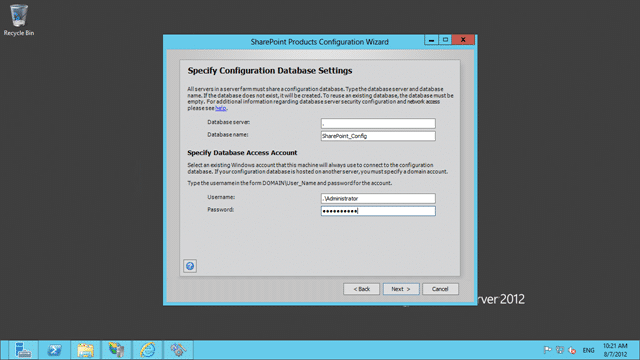
Task: Click the Specify Database Access Account heading
Action: coord(242,153)
